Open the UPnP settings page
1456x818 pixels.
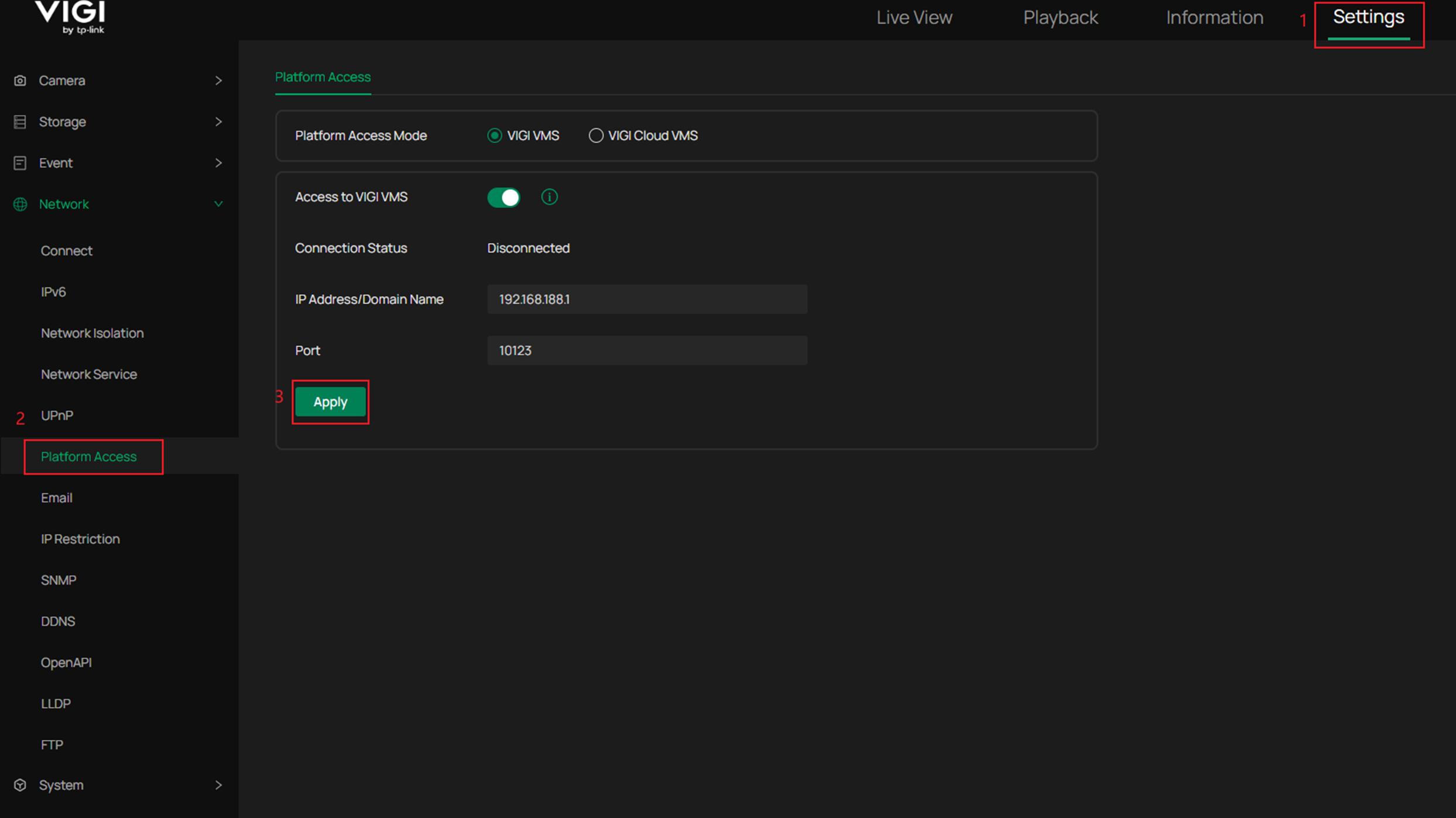[x=57, y=416]
